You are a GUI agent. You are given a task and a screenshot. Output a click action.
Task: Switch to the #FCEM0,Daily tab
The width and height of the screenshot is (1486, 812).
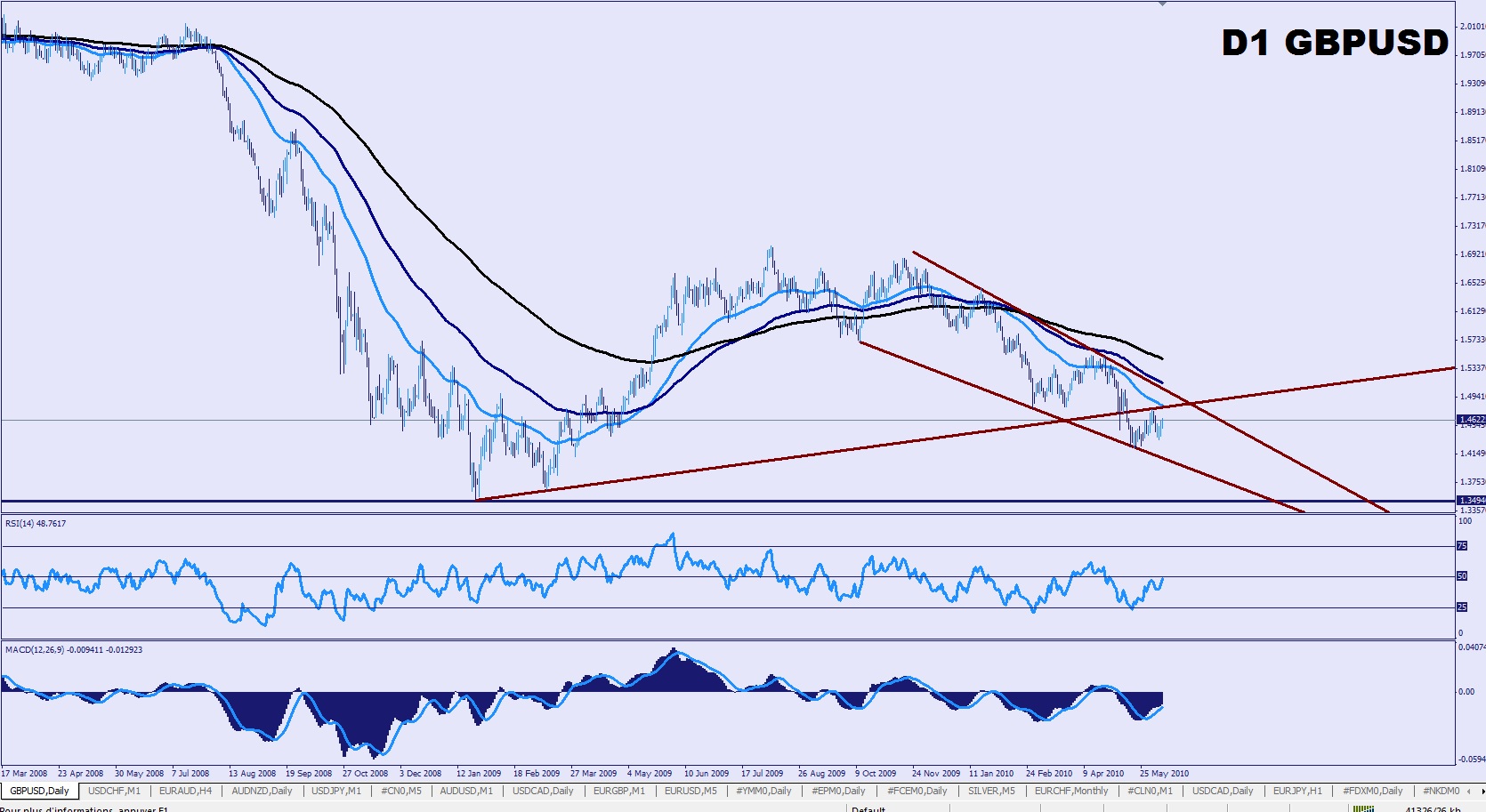point(917,791)
